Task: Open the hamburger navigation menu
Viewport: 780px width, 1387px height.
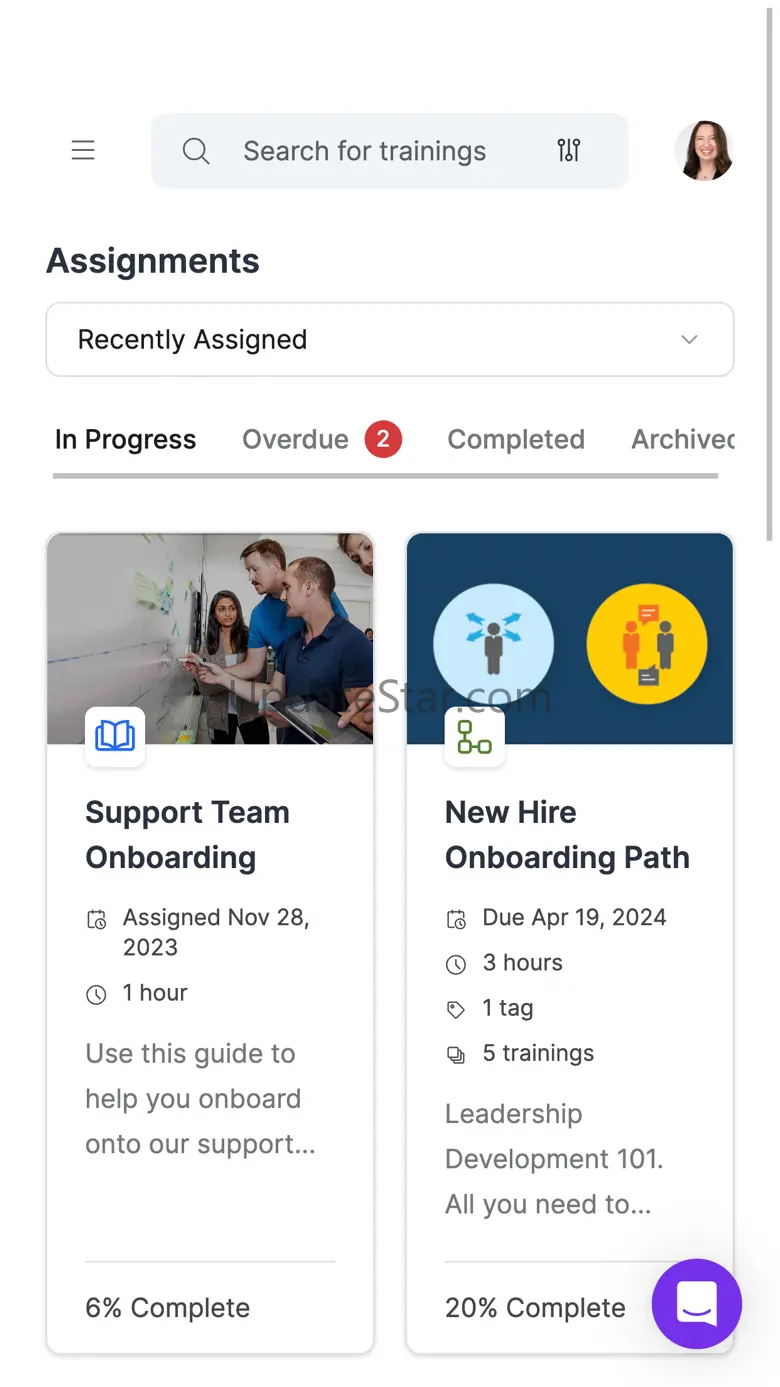Action: (83, 151)
